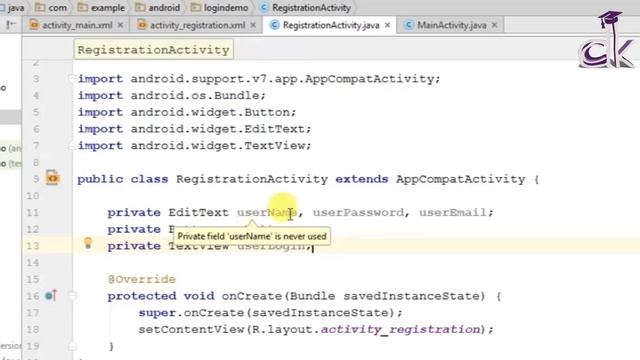This screenshot has height=360, width=640.
Task: Collapse the onCreate method fold at line 16
Action: (72, 296)
